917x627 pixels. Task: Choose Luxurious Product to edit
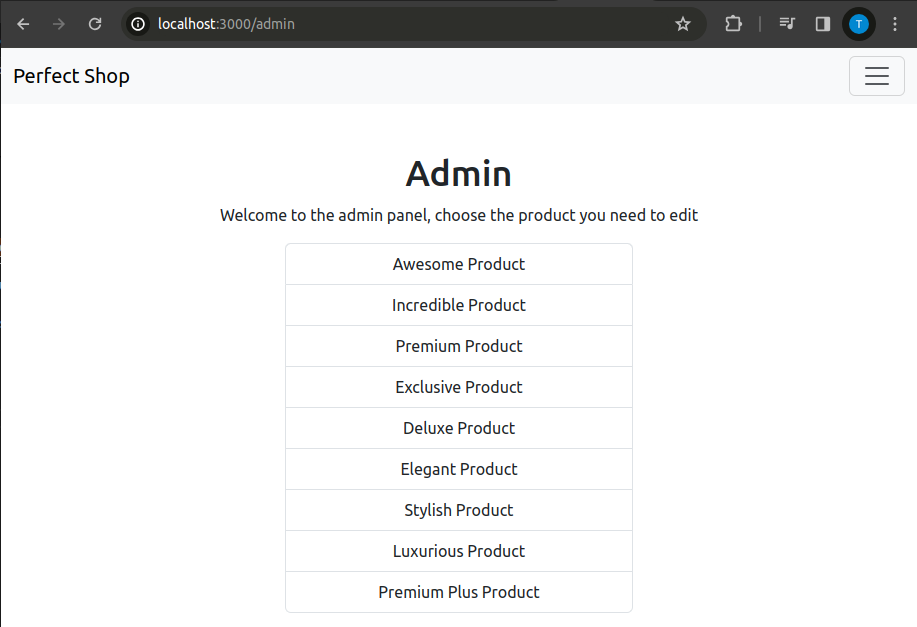coord(458,551)
